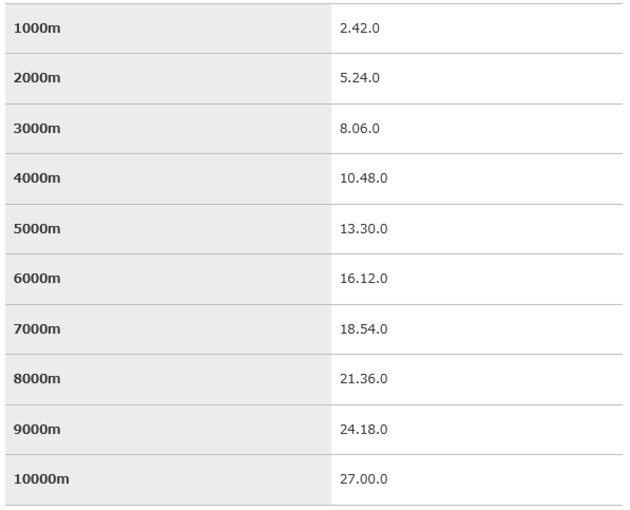Click the 2.42.0 time value
The height and width of the screenshot is (510, 630).
[359, 28]
